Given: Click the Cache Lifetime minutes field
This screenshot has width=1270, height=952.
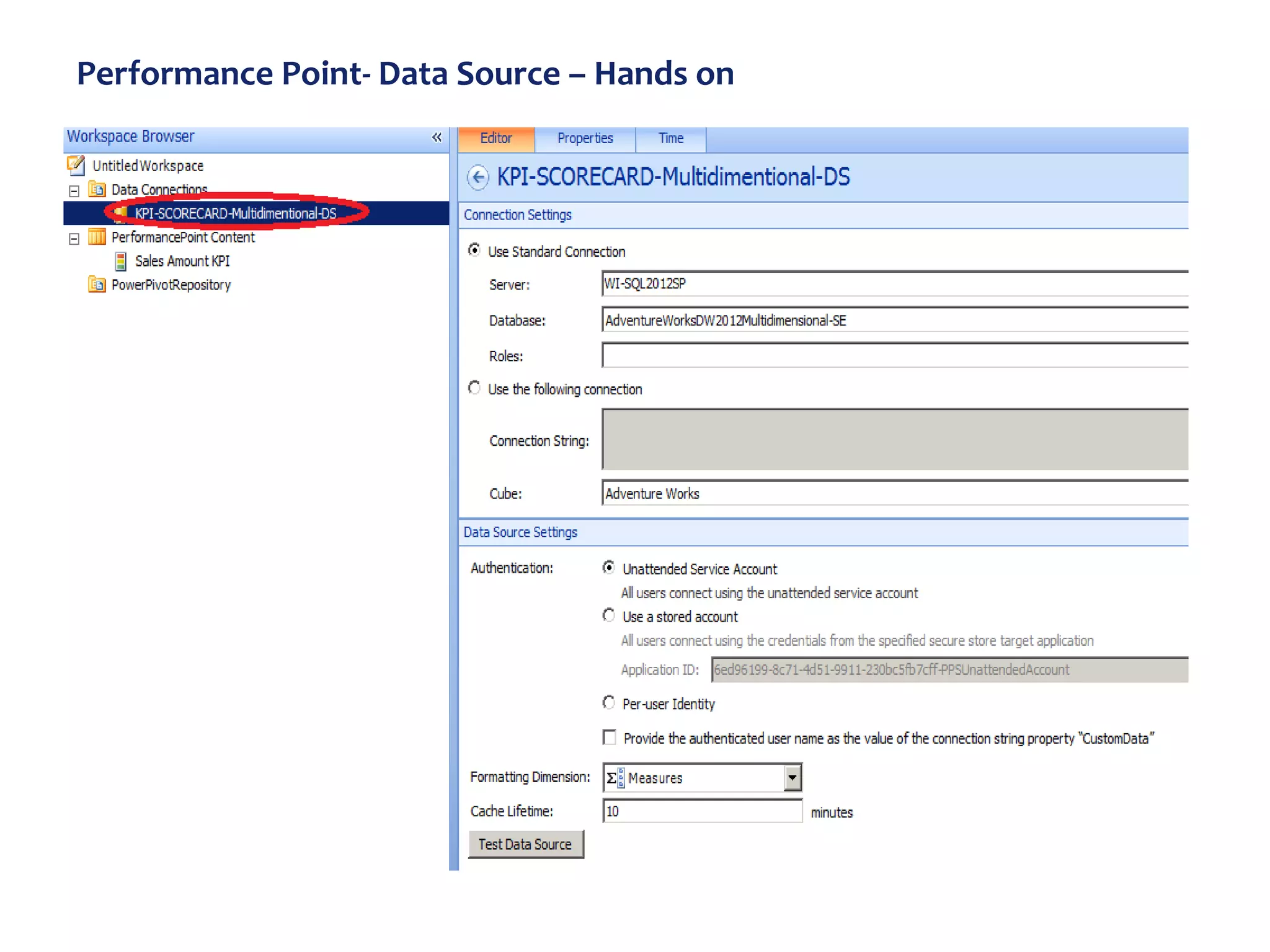Looking at the screenshot, I should tap(703, 811).
